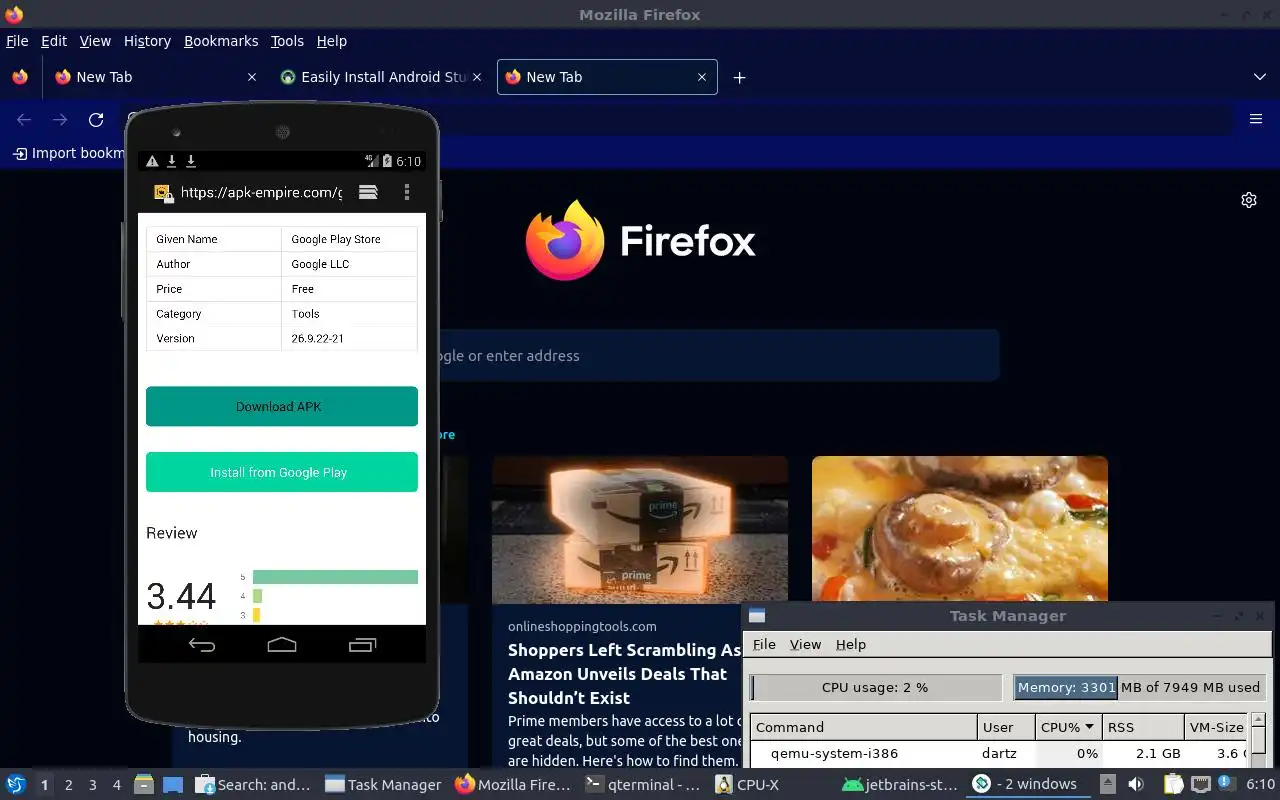Open the LXQt start menu icon
This screenshot has height=800, width=1280.
coord(15,784)
